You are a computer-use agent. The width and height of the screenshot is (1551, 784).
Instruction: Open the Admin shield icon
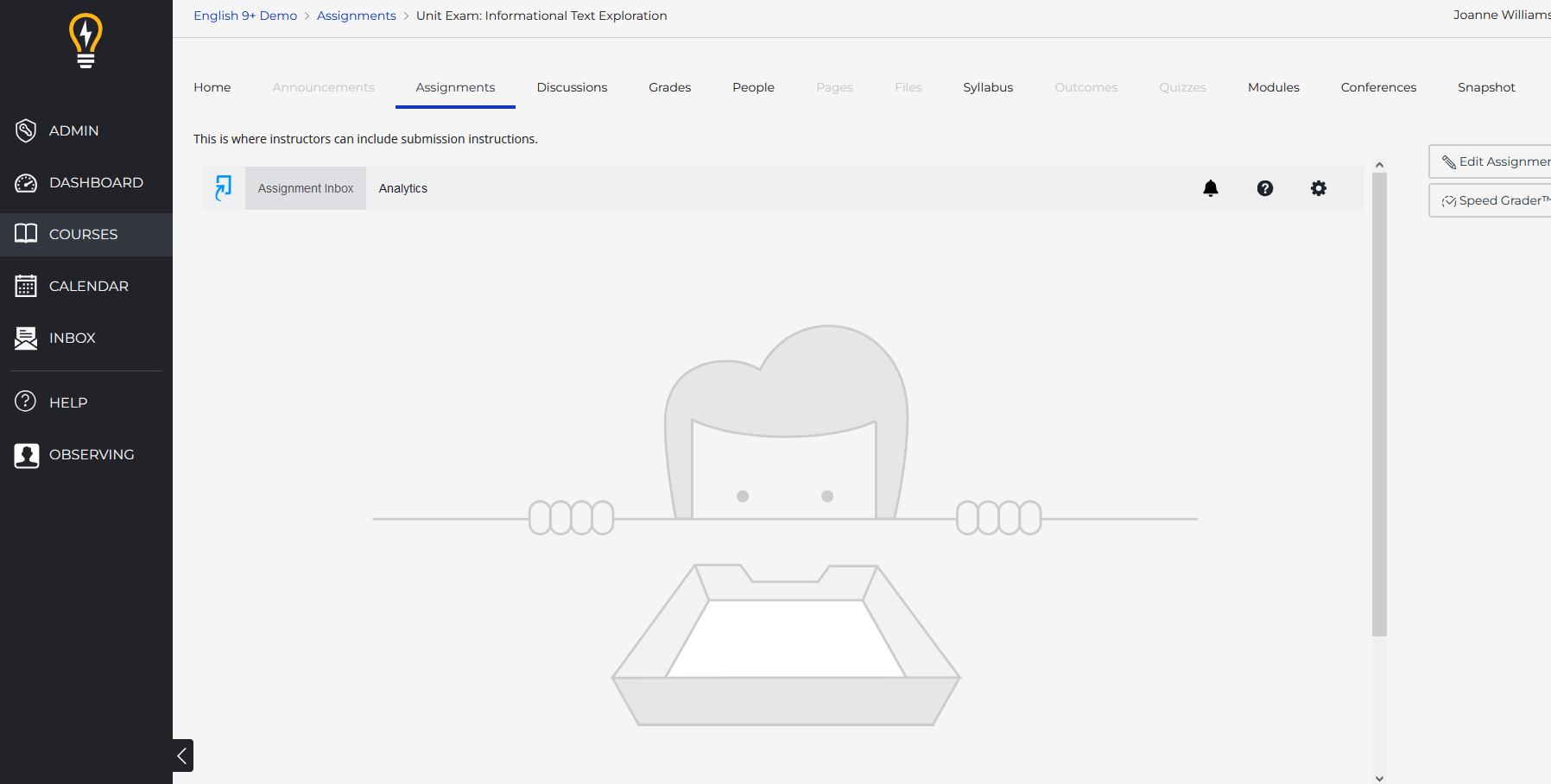(26, 130)
